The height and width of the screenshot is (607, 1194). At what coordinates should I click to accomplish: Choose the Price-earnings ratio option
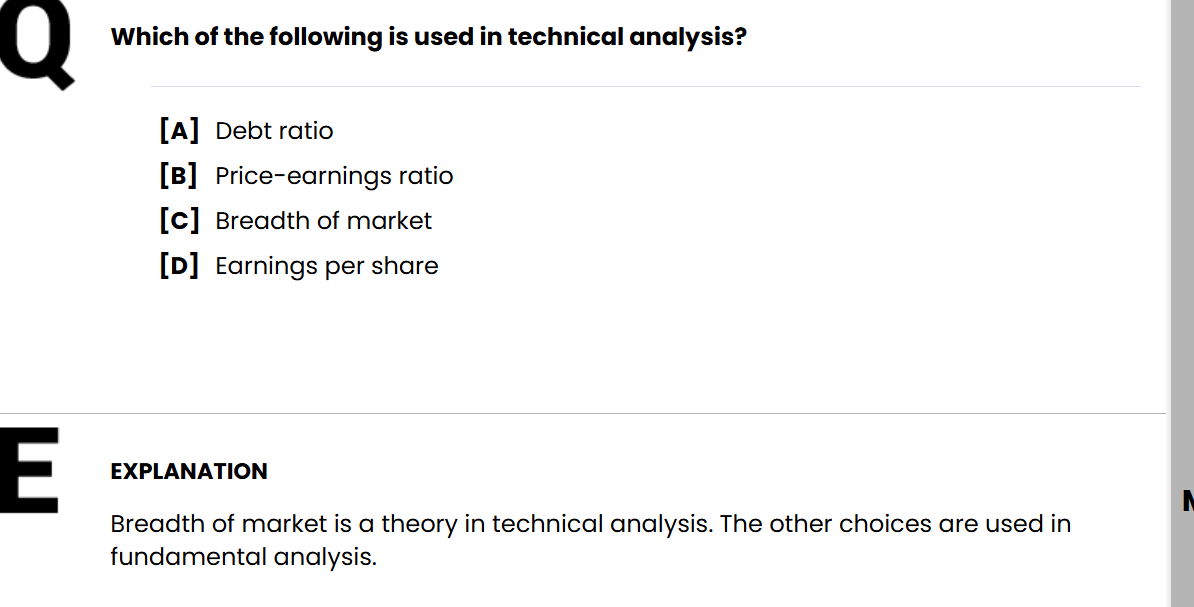click(334, 176)
